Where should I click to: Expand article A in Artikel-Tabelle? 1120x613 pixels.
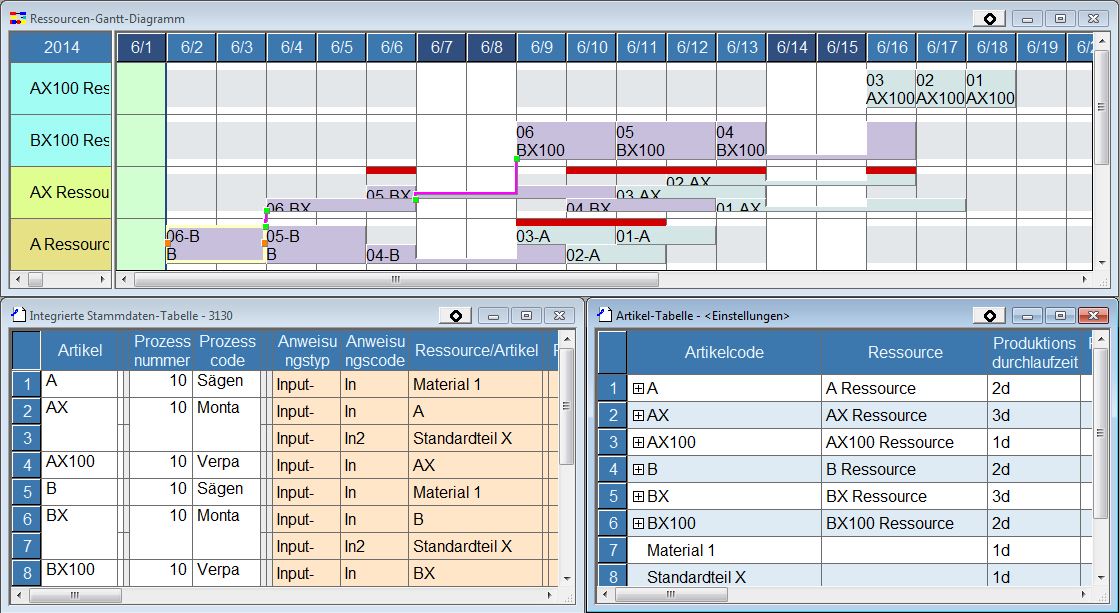point(638,389)
